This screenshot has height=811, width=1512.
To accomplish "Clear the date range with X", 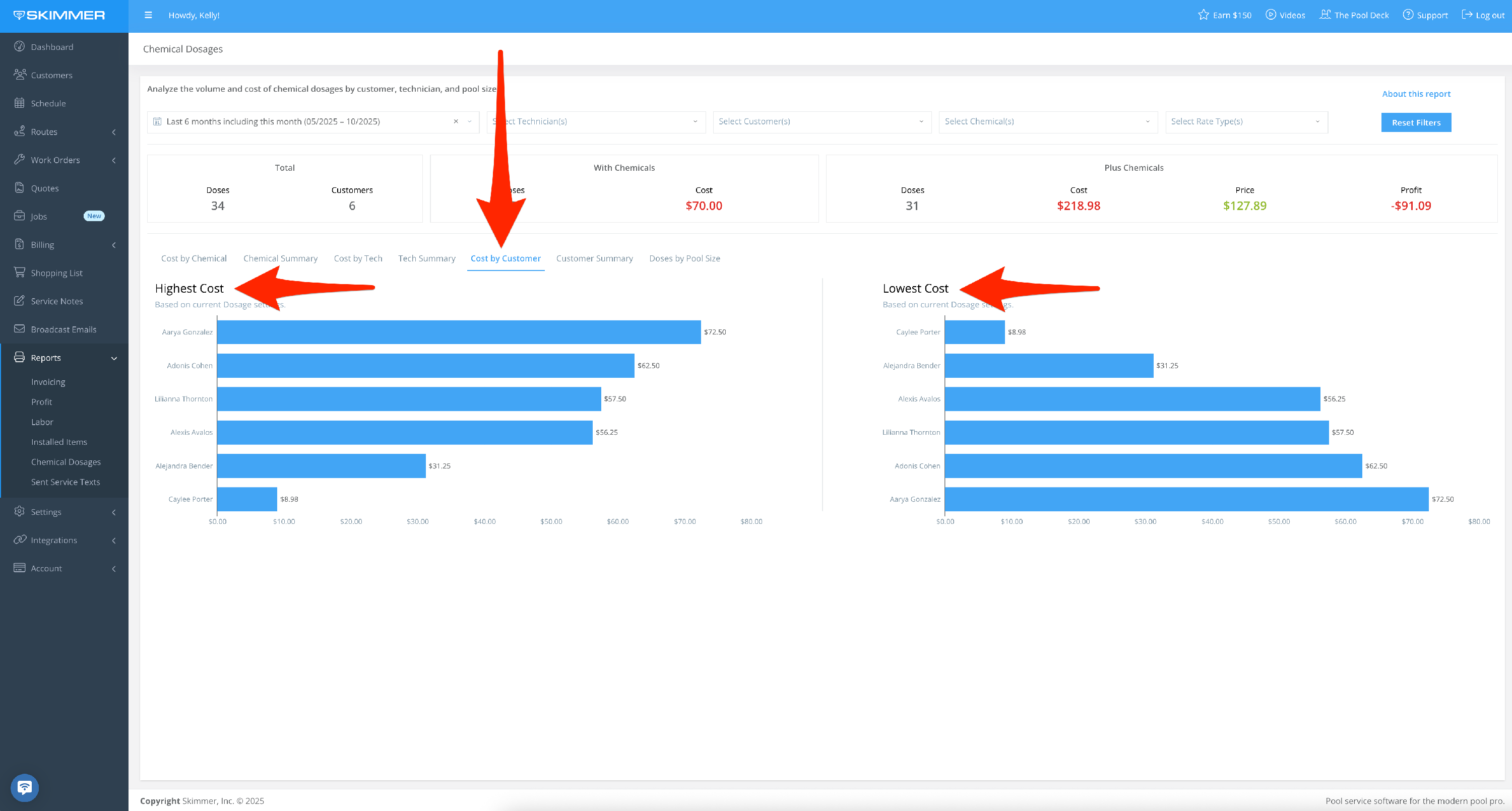I will (x=456, y=121).
